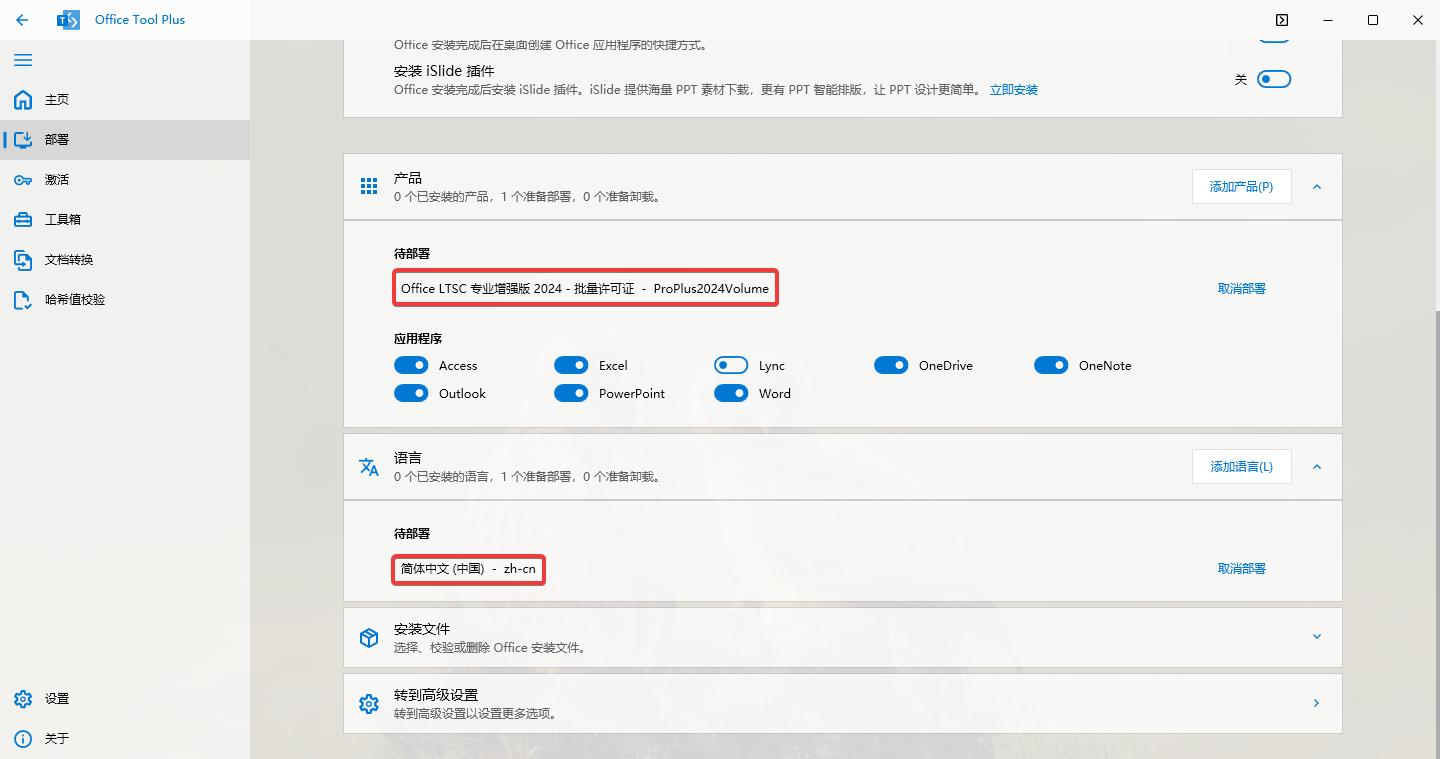Expand the 安装文件 section
1440x759 pixels.
tap(1317, 637)
